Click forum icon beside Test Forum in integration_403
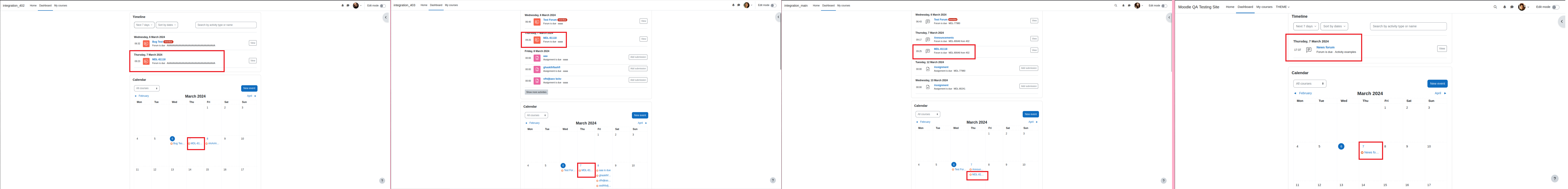 coord(537,22)
